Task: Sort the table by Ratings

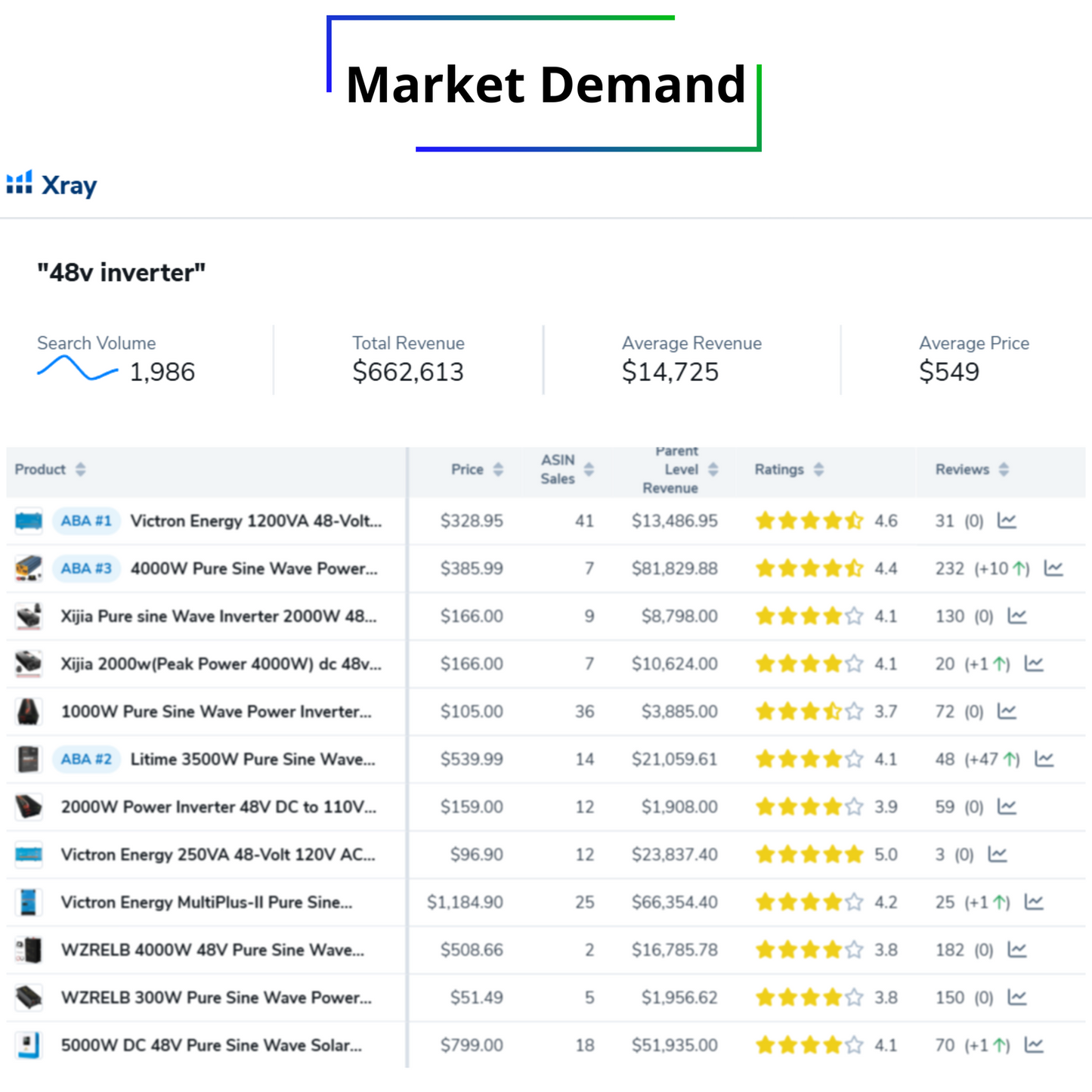Action: pos(818,469)
